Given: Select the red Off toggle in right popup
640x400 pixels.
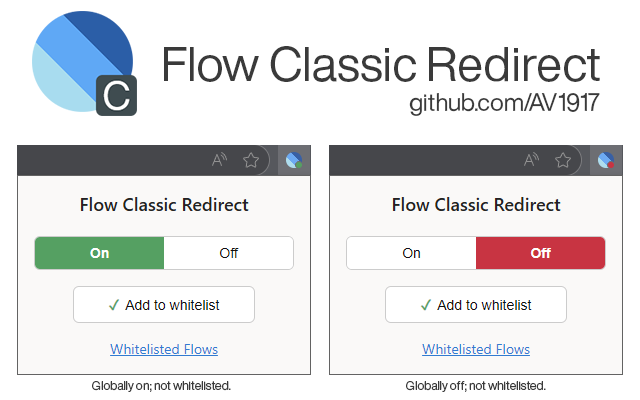Looking at the screenshot, I should pos(541,253).
